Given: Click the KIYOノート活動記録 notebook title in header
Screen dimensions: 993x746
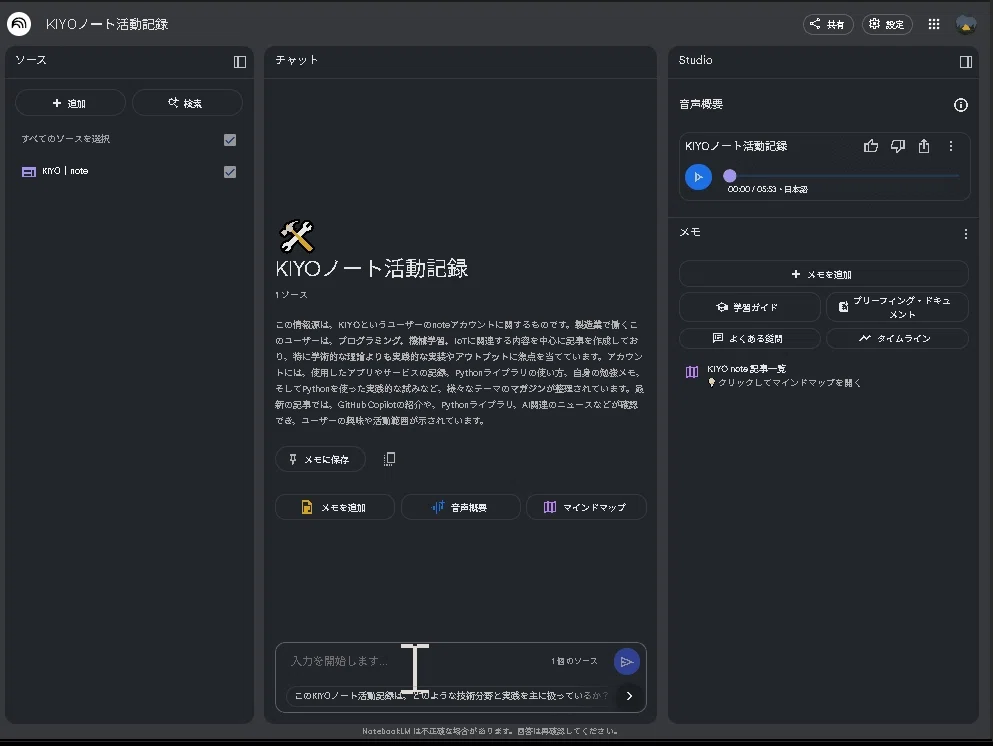Looking at the screenshot, I should [107, 24].
